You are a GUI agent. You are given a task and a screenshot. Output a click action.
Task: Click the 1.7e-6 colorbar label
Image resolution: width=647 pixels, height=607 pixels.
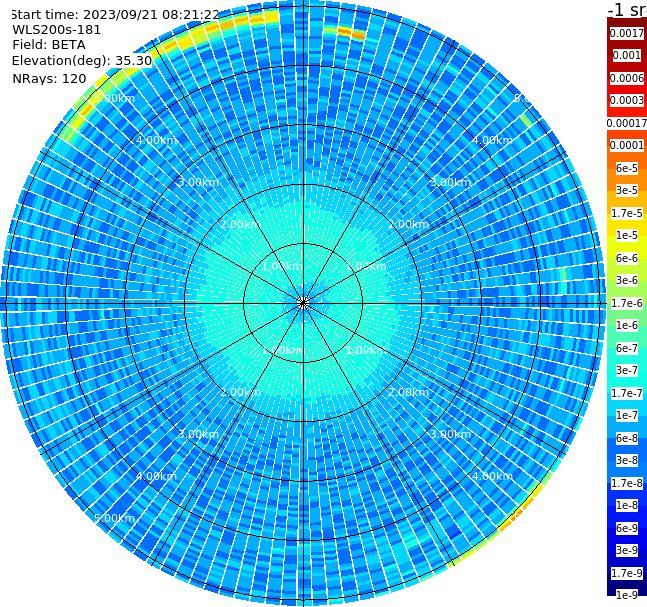[x=626, y=303]
